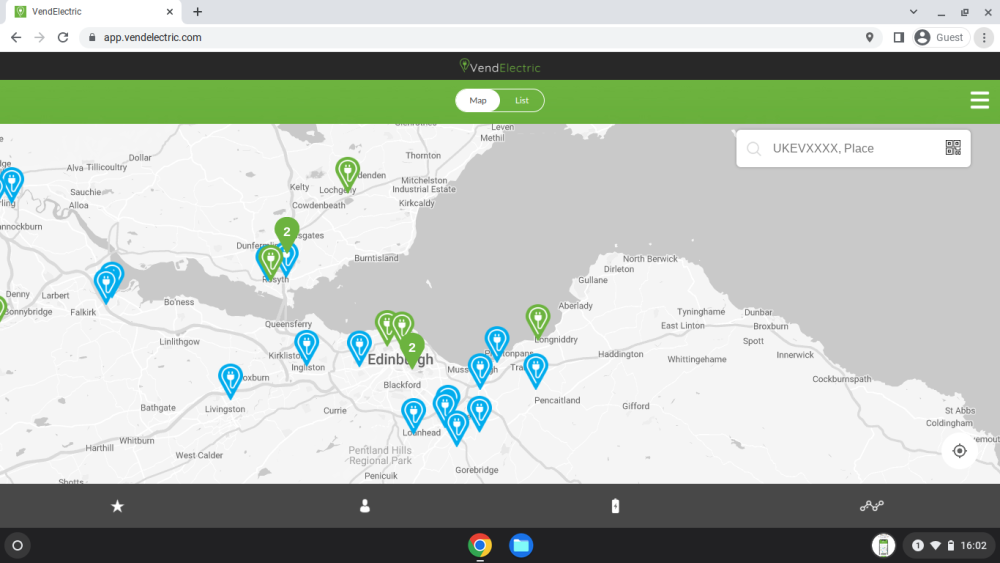
Task: Click the location permission icon in address bar
Action: [869, 38]
